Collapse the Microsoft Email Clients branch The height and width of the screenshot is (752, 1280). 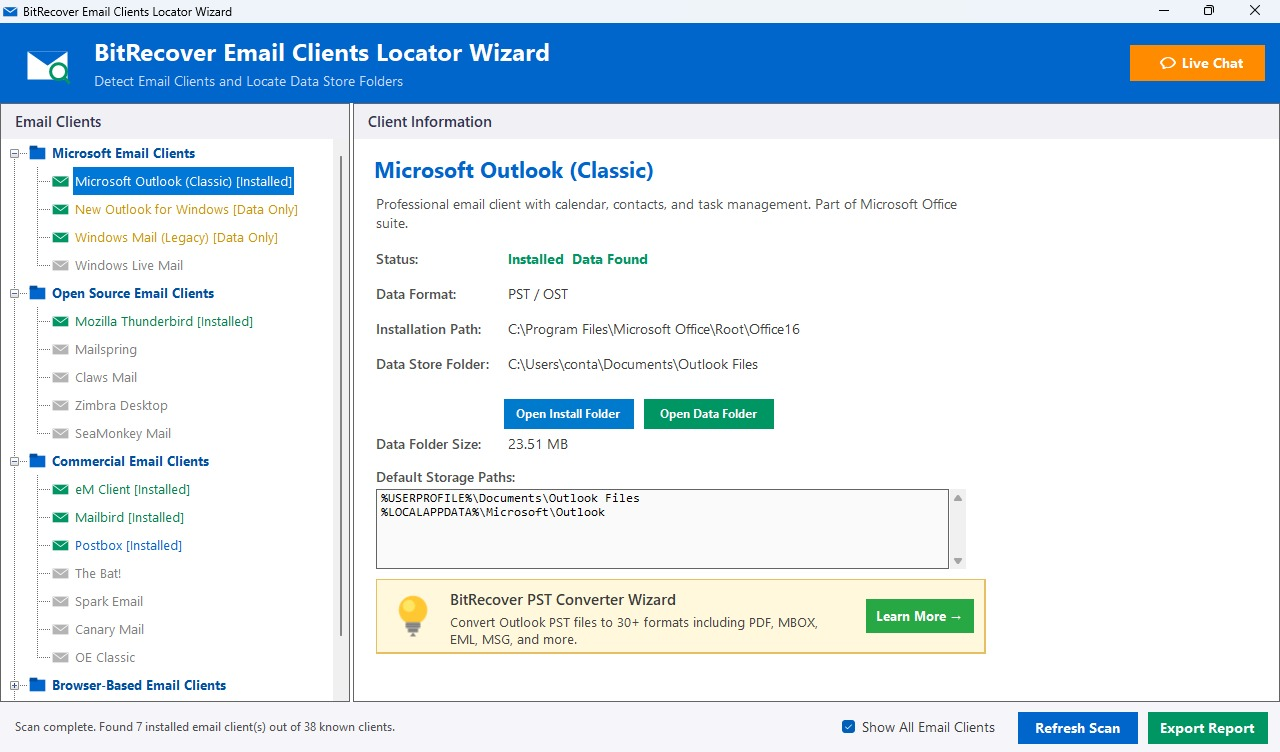(x=13, y=153)
